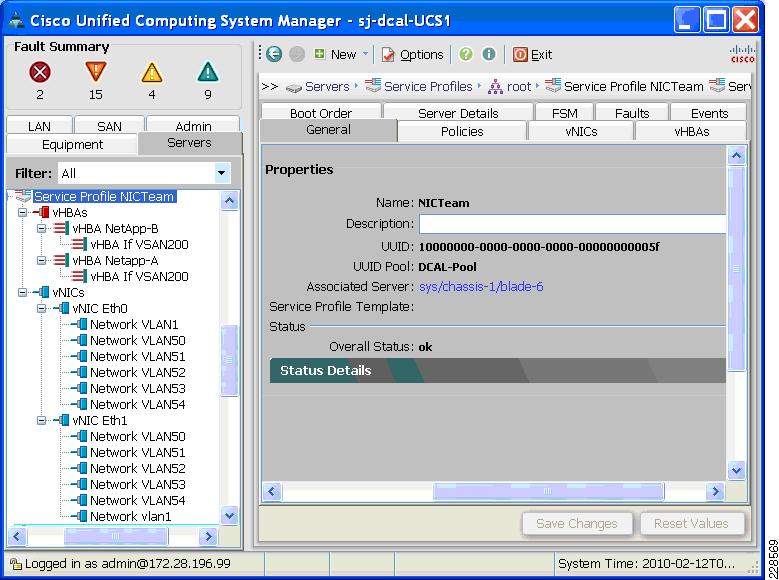Click the vHBA NetApp-B icon
This screenshot has width=779, height=580.
pyautogui.click(x=61, y=229)
